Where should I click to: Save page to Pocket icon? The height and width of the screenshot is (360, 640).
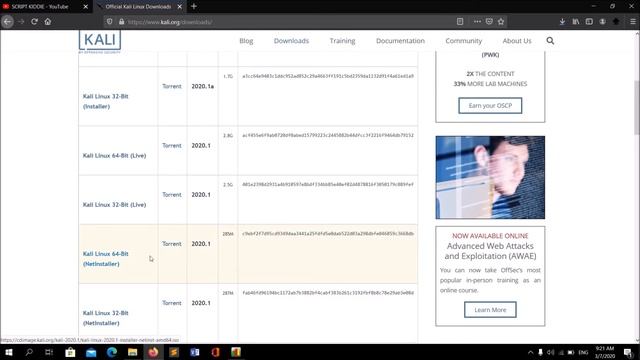[x=489, y=22]
